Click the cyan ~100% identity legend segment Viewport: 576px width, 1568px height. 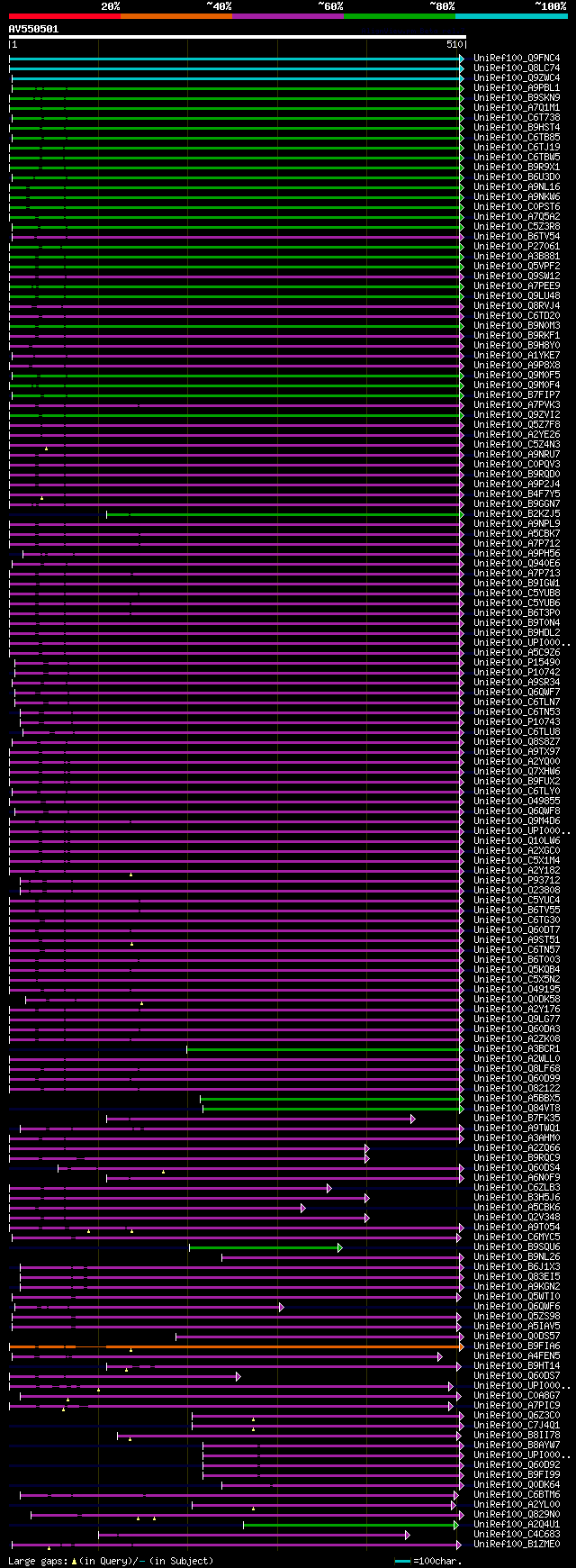point(510,16)
